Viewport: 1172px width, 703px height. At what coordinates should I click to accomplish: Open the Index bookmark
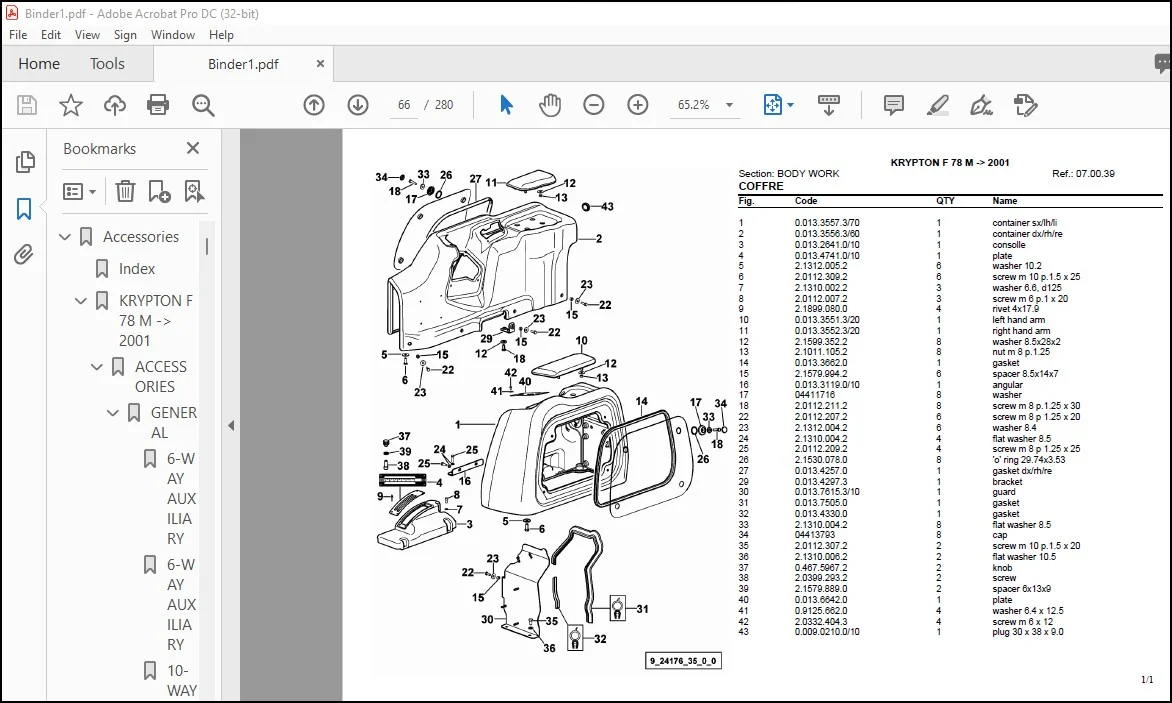137,269
